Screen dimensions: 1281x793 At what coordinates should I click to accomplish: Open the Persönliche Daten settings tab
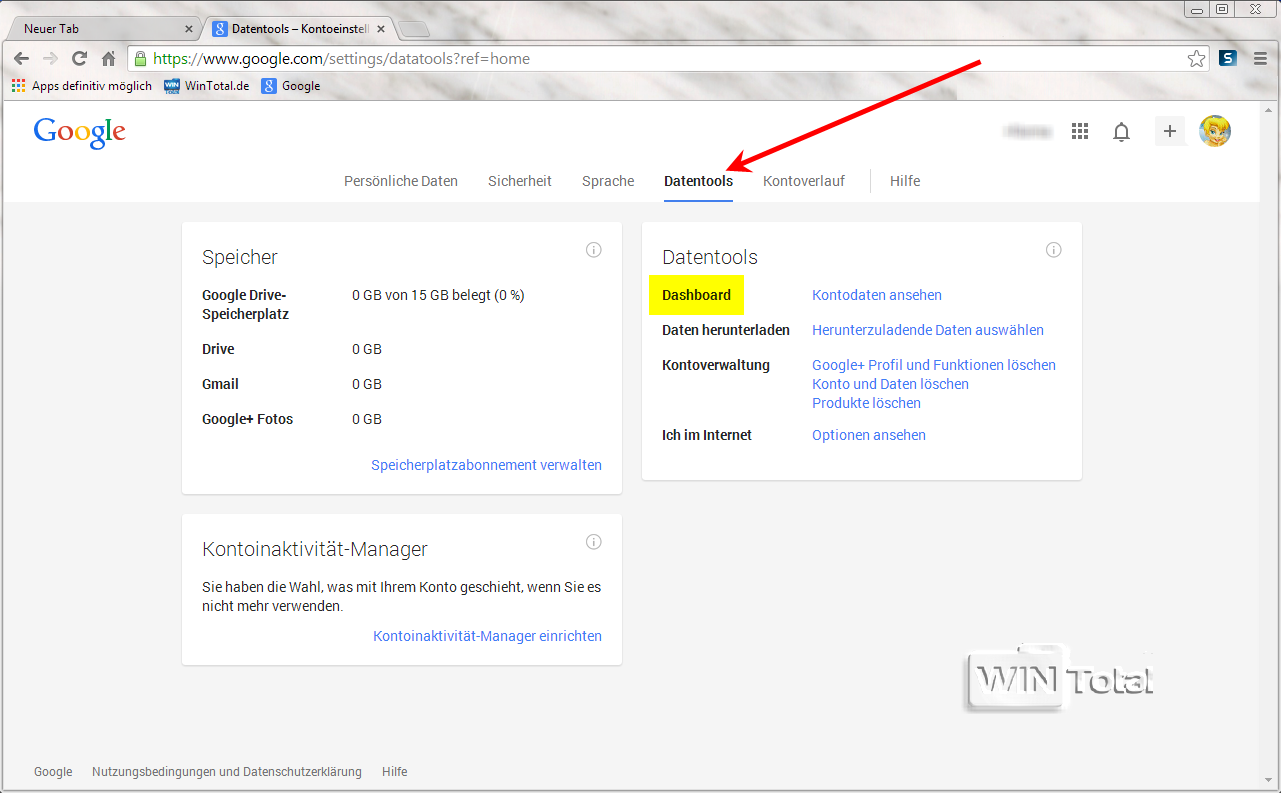coord(401,181)
